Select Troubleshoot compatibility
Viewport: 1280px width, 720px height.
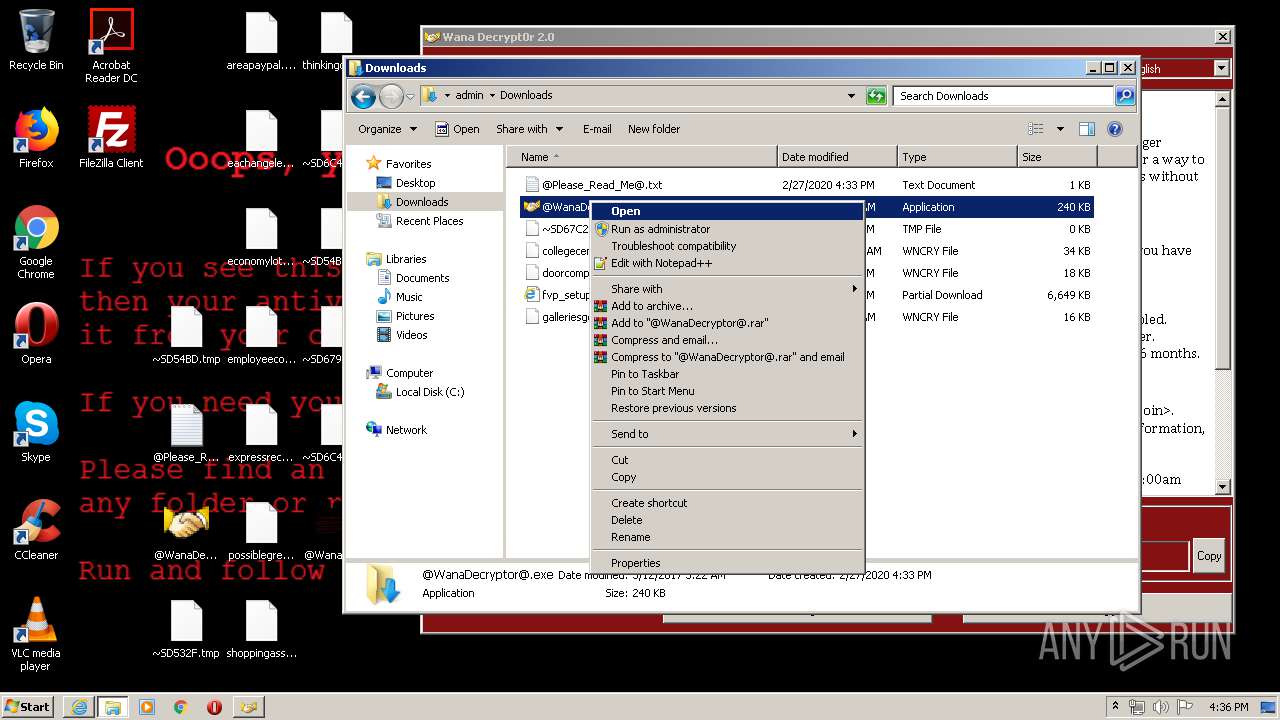(x=727, y=246)
